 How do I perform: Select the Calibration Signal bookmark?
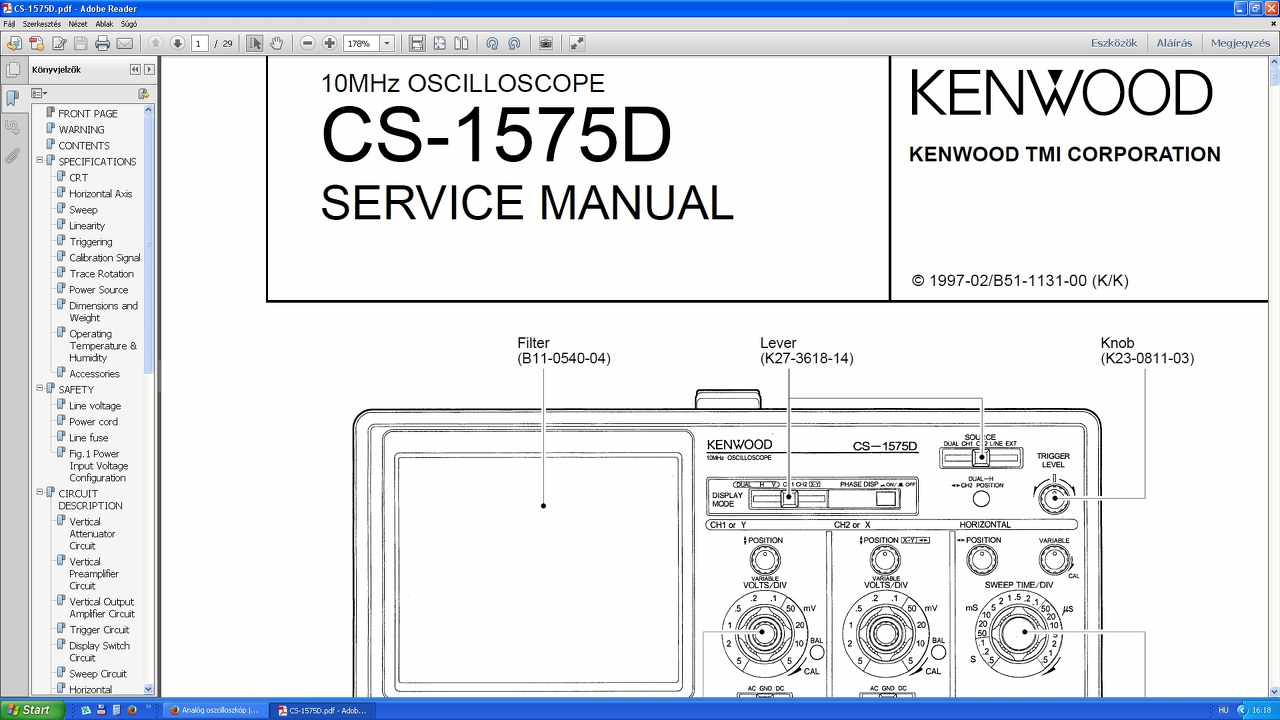(104, 257)
